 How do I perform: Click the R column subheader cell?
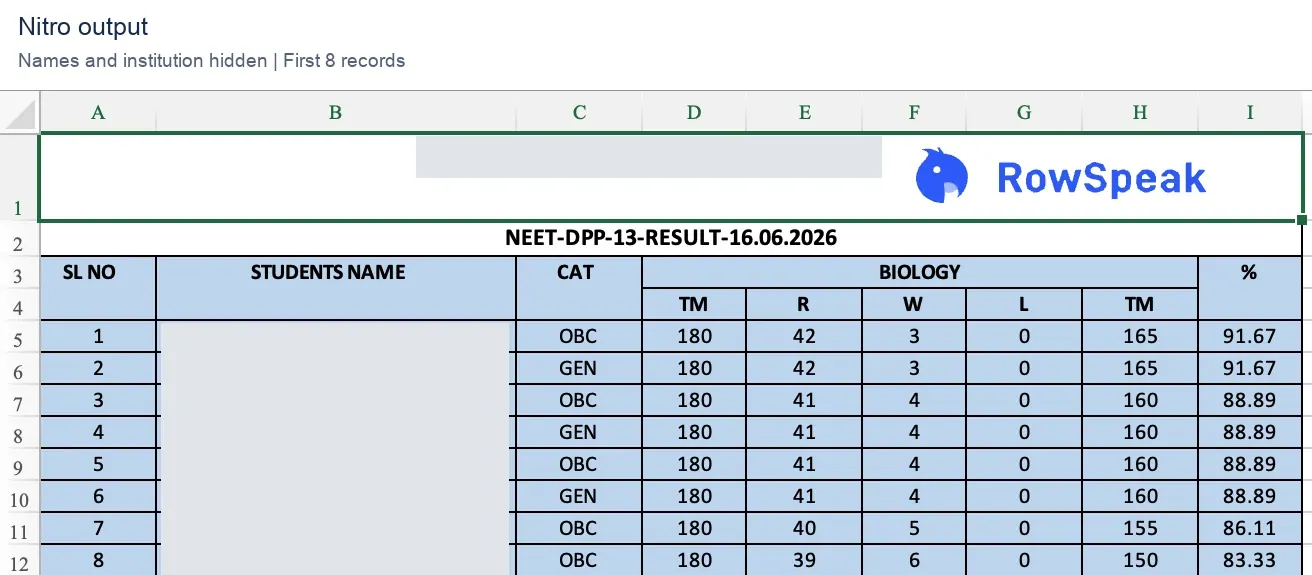coord(804,304)
